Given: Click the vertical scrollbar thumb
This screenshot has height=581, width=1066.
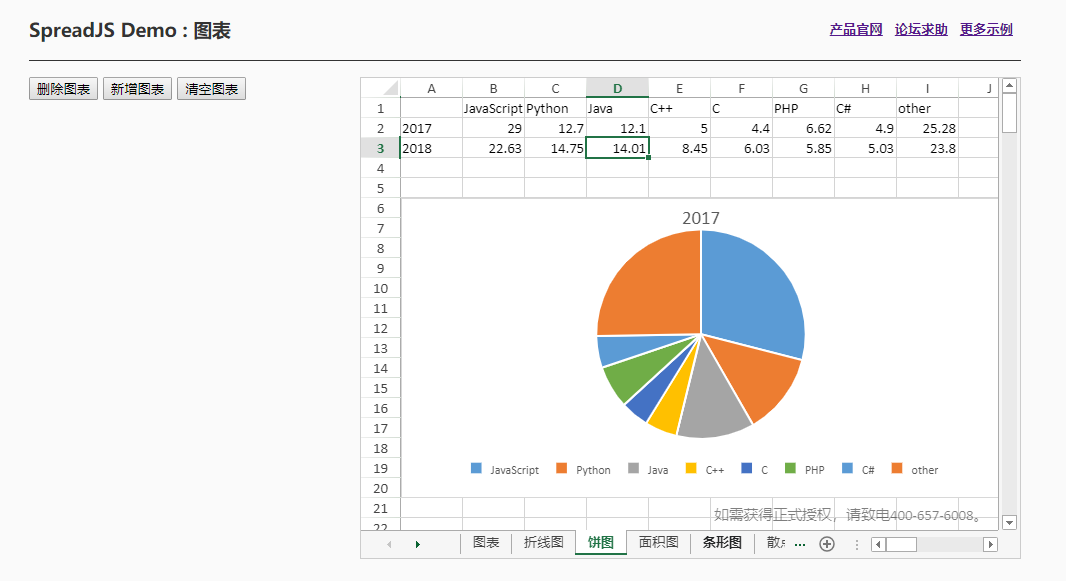Looking at the screenshot, I should click(1010, 113).
